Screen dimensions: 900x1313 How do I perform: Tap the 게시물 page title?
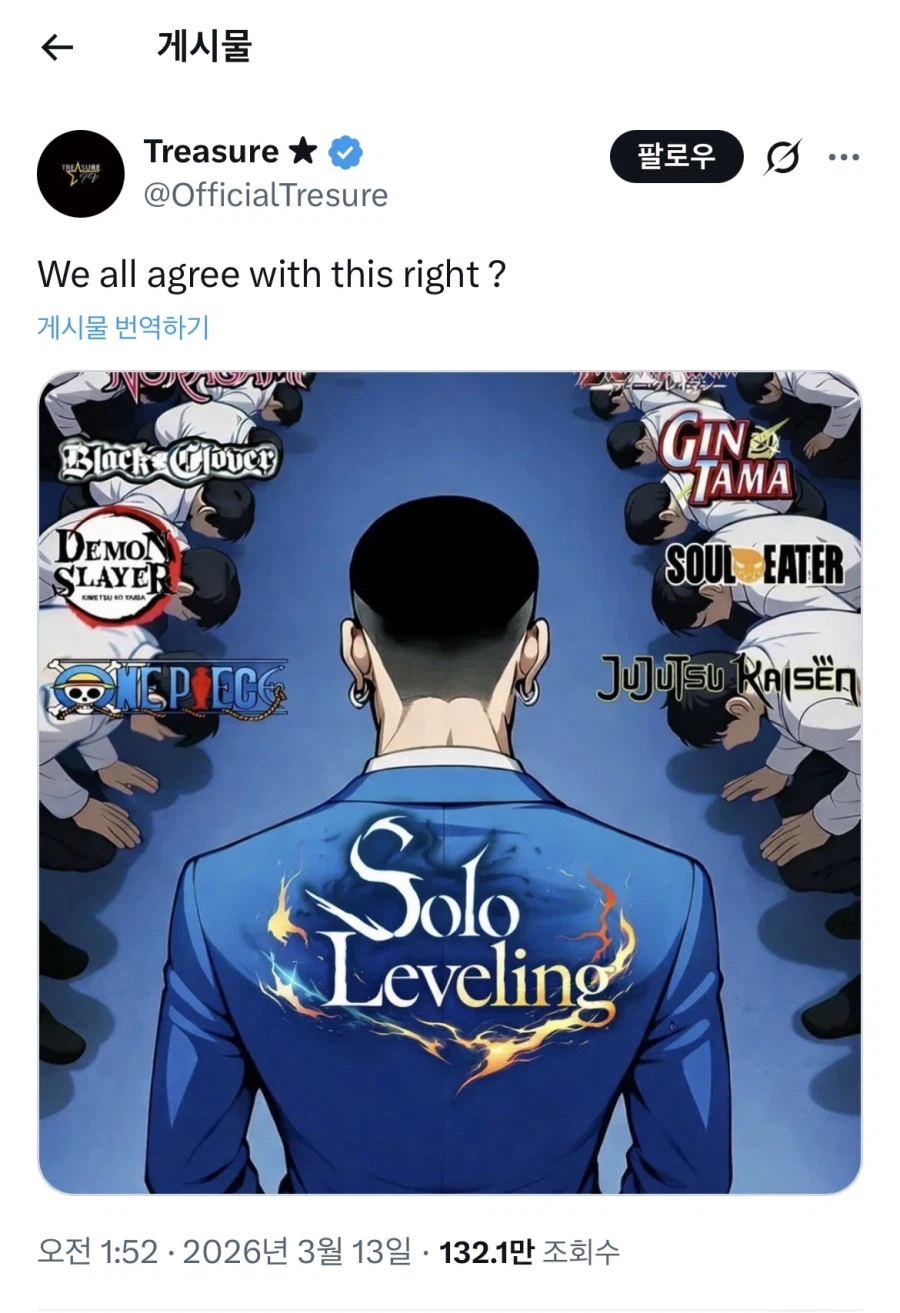point(204,47)
